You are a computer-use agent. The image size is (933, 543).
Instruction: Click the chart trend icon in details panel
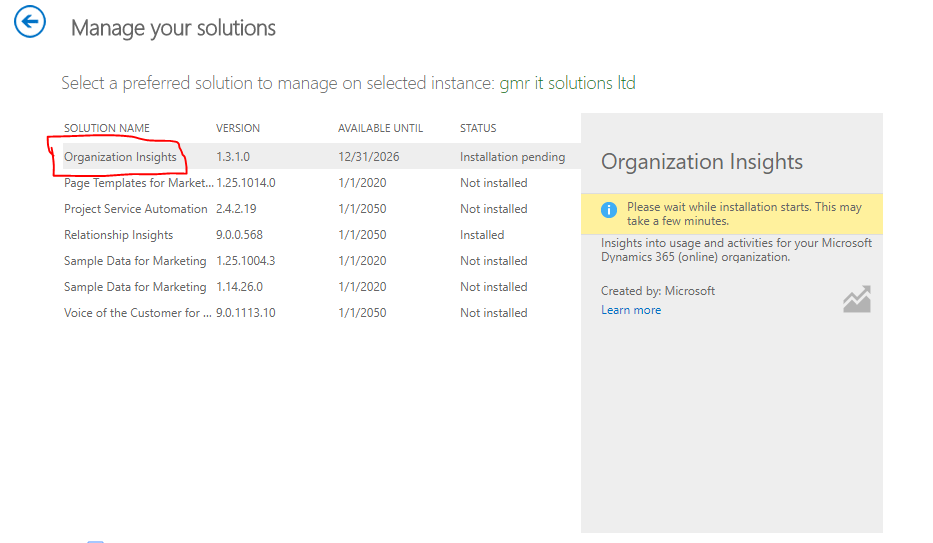pos(856,299)
